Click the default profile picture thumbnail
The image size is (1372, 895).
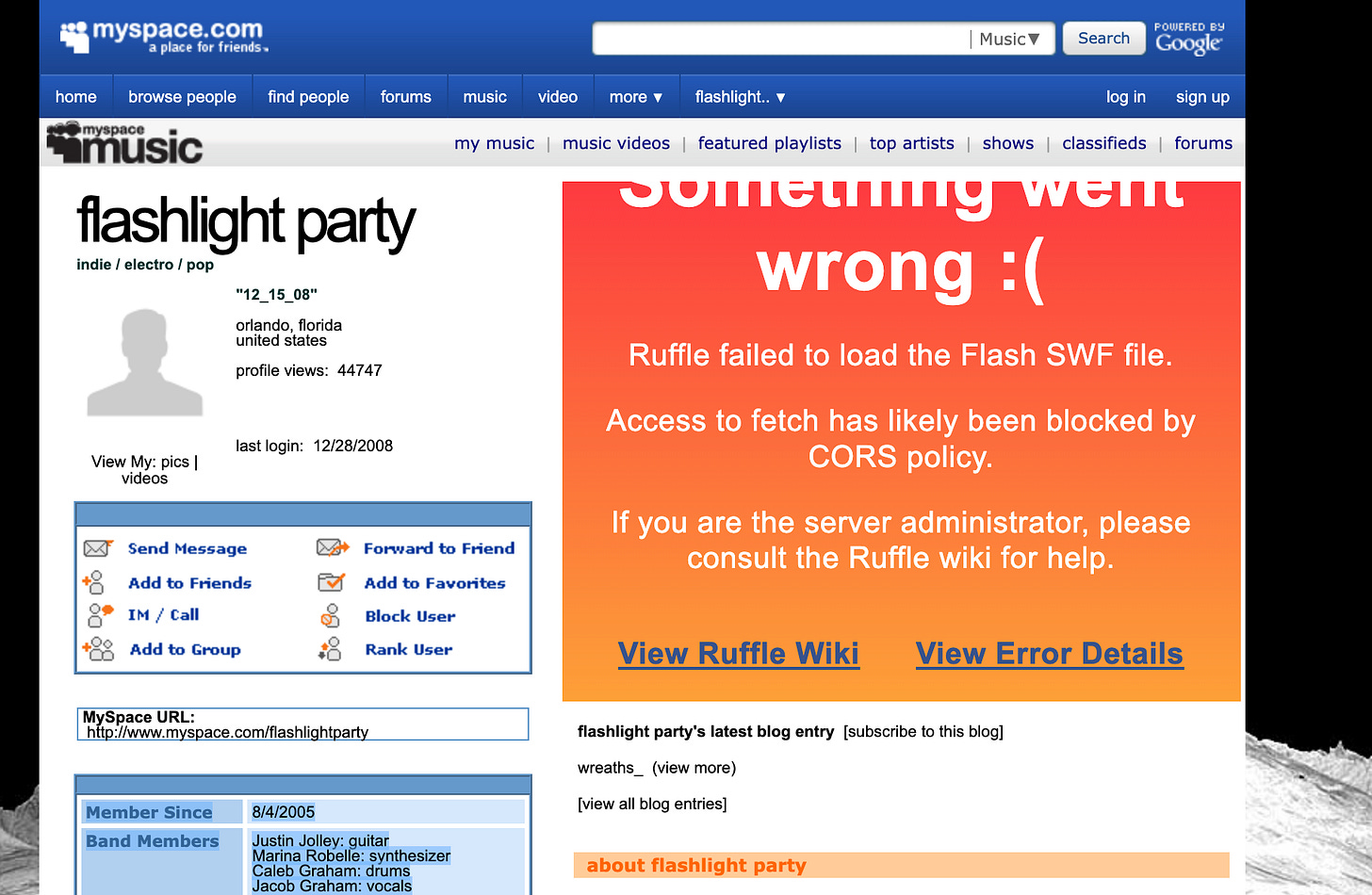(x=145, y=362)
